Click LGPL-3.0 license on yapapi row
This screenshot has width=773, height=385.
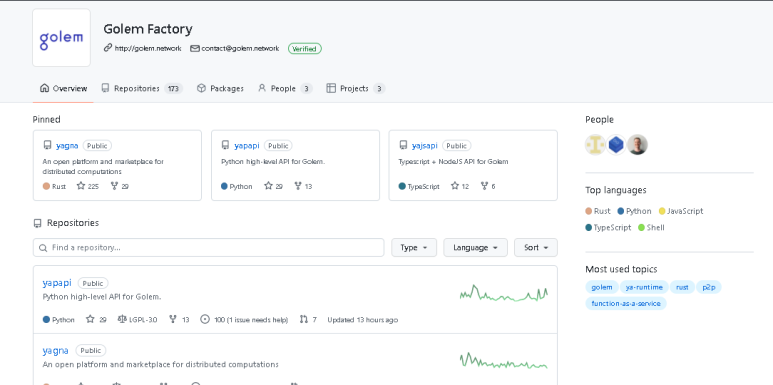point(138,319)
